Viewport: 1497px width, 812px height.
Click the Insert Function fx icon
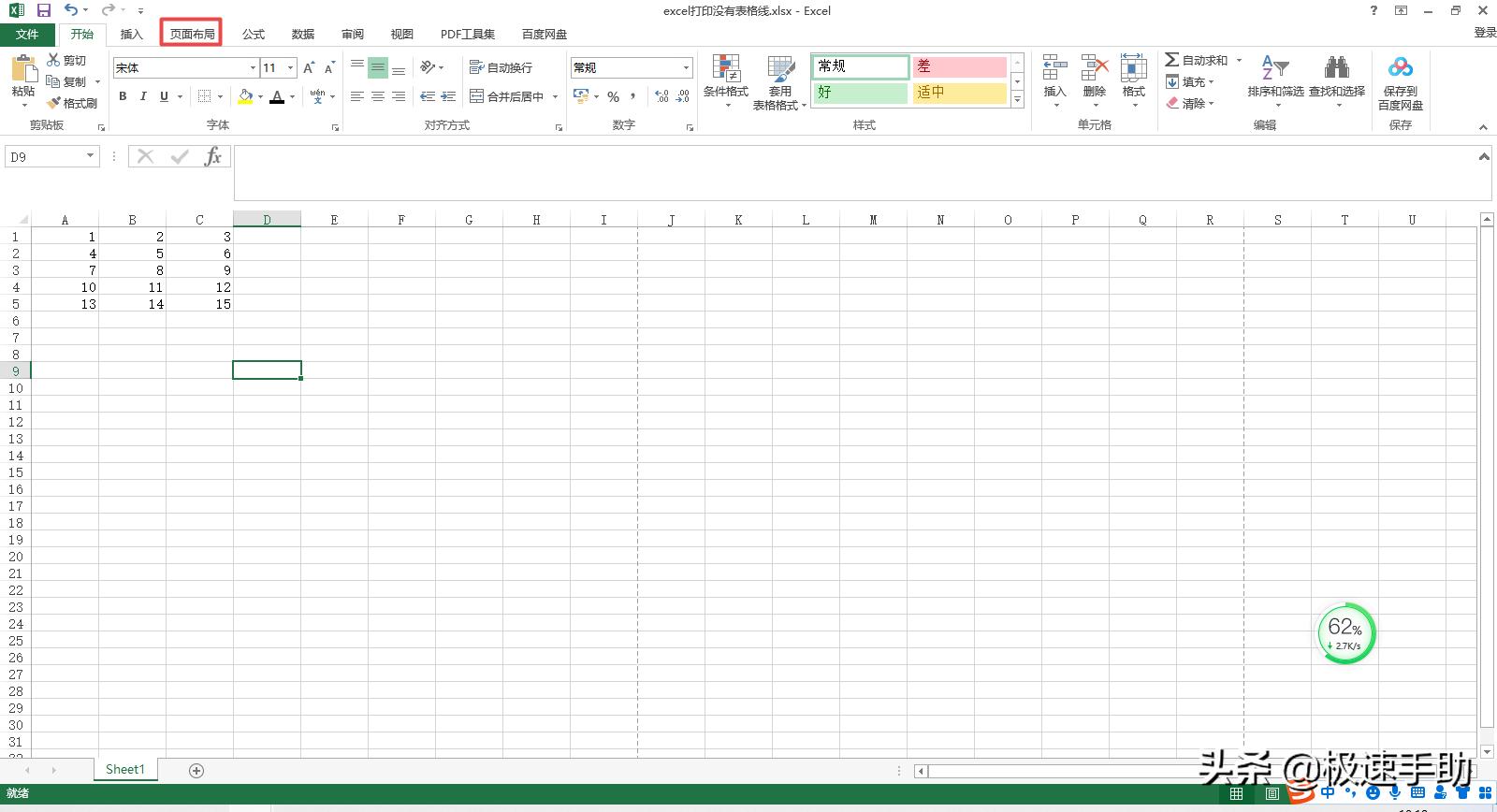tap(213, 157)
